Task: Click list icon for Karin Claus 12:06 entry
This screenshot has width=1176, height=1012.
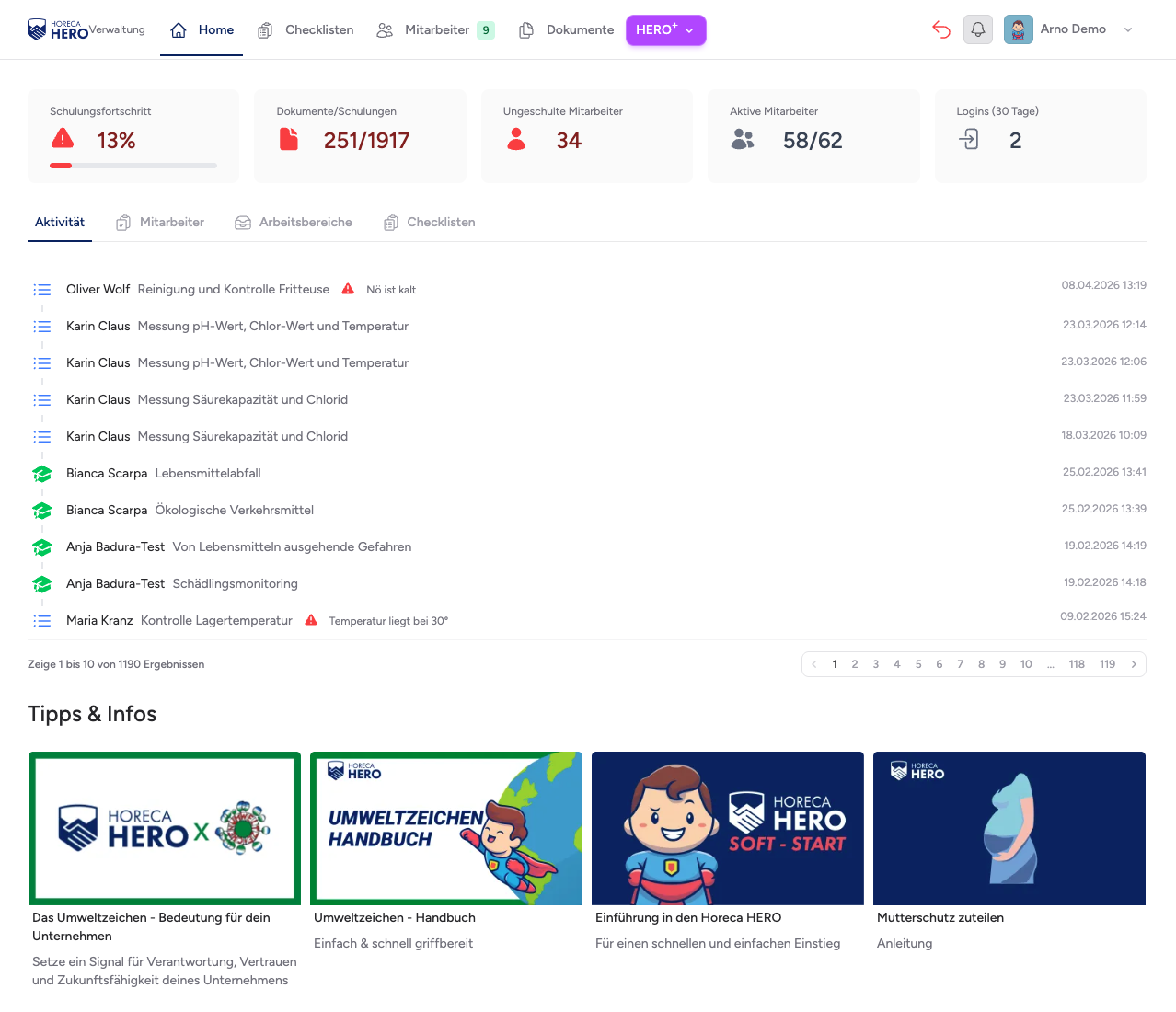Action: point(42,363)
